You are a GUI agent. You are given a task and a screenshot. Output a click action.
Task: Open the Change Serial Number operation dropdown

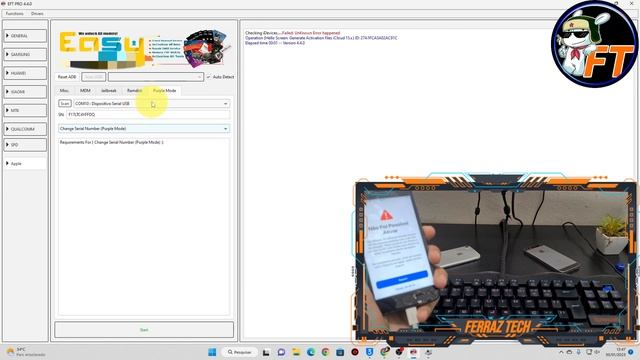(144, 129)
